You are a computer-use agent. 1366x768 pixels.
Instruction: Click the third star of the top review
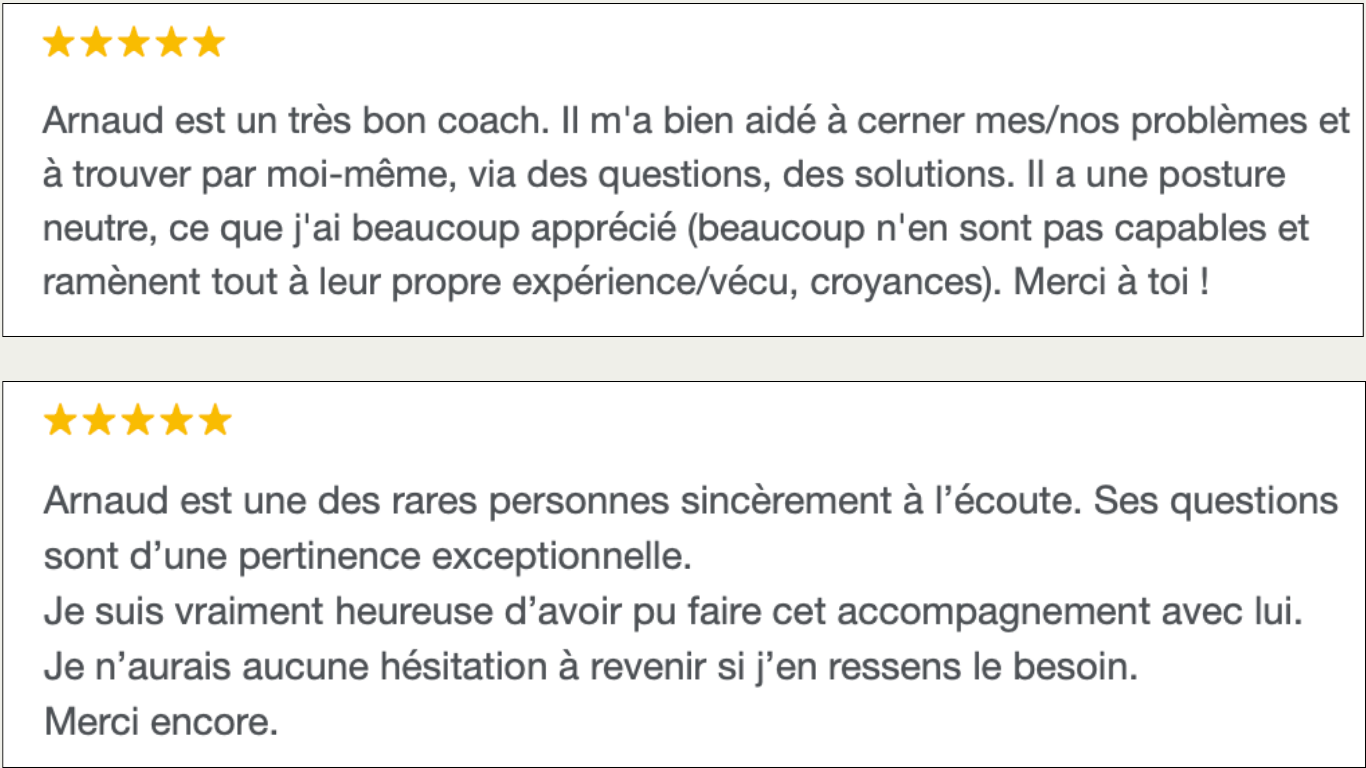(134, 43)
